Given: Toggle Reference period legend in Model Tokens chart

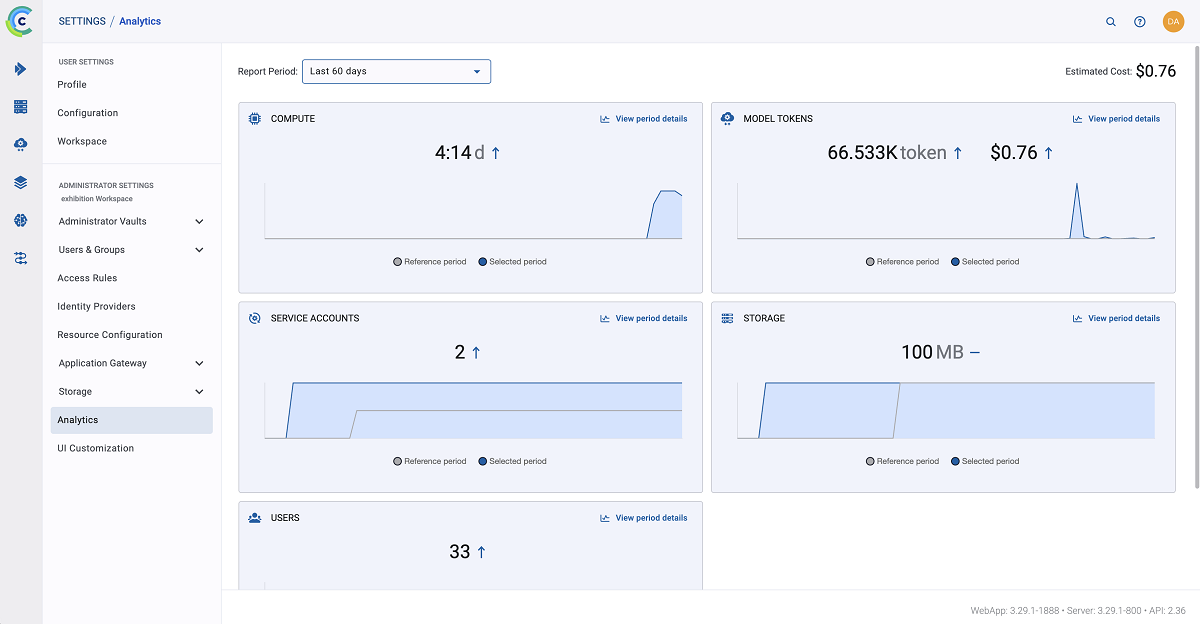Looking at the screenshot, I should 903,262.
